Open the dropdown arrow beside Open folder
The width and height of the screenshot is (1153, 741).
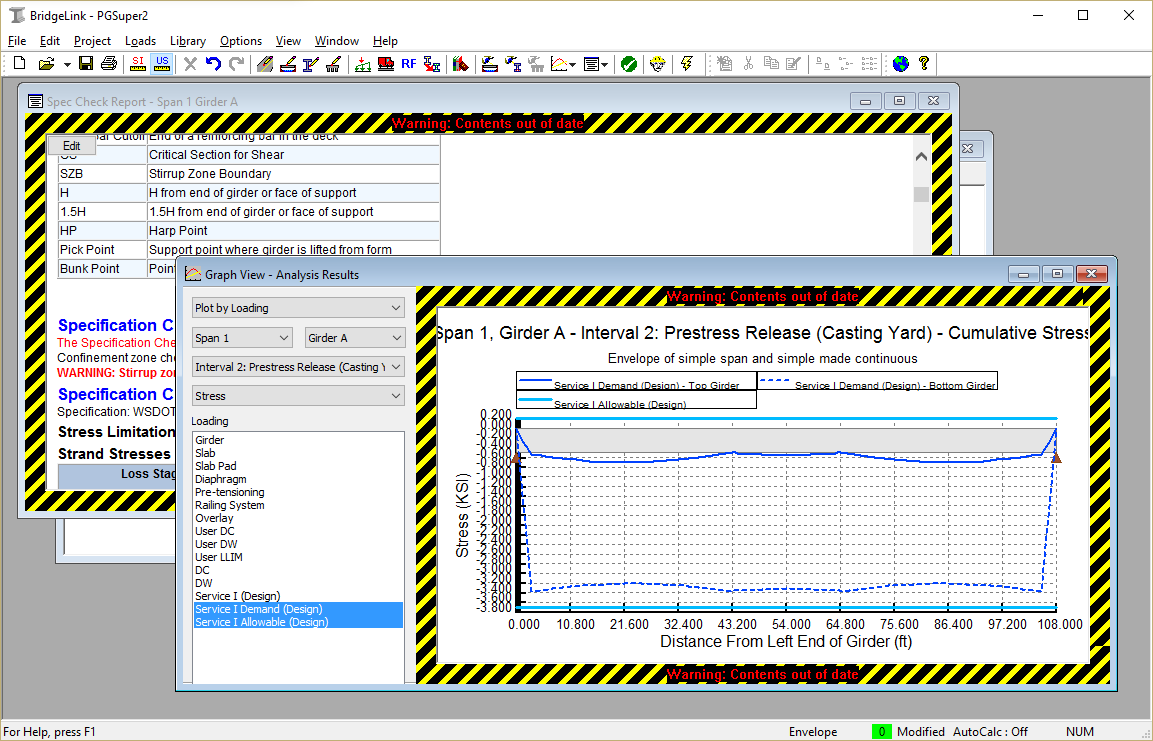[x=66, y=65]
